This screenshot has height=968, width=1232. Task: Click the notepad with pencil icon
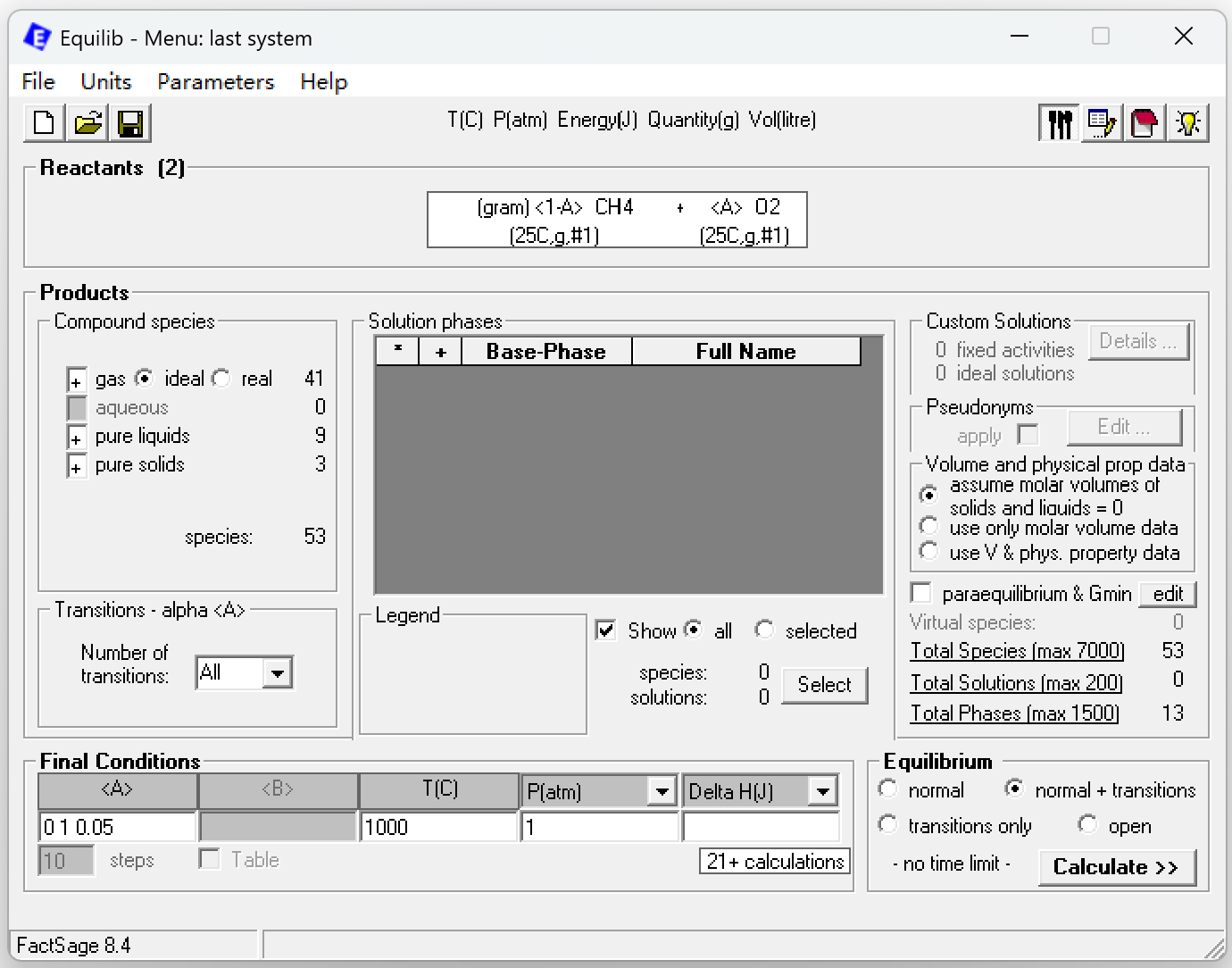(1102, 122)
